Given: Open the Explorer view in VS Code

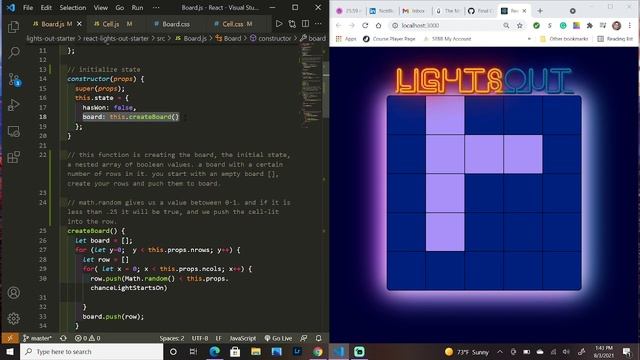Looking at the screenshot, I should tap(13, 27).
